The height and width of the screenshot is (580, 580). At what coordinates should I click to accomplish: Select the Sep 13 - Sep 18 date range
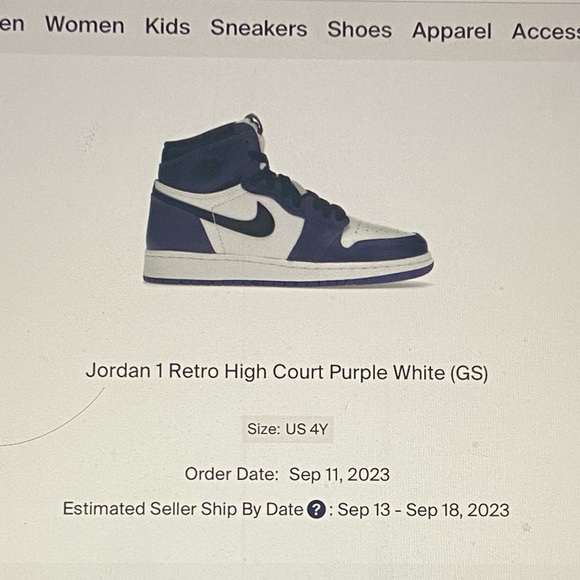[424, 510]
